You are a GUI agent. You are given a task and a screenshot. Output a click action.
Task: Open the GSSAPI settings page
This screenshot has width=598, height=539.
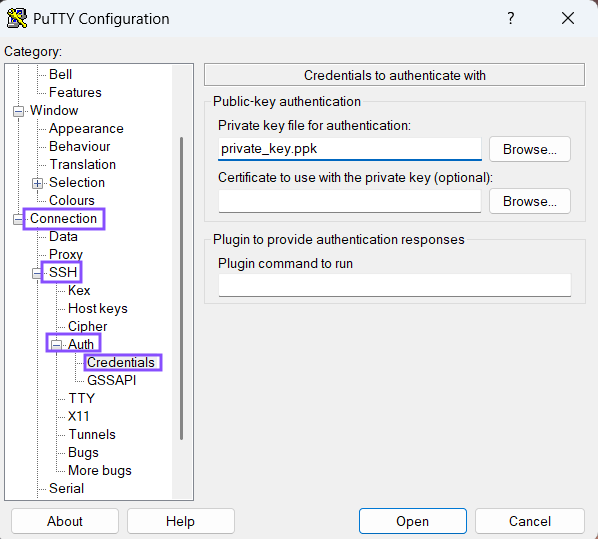click(x=111, y=380)
